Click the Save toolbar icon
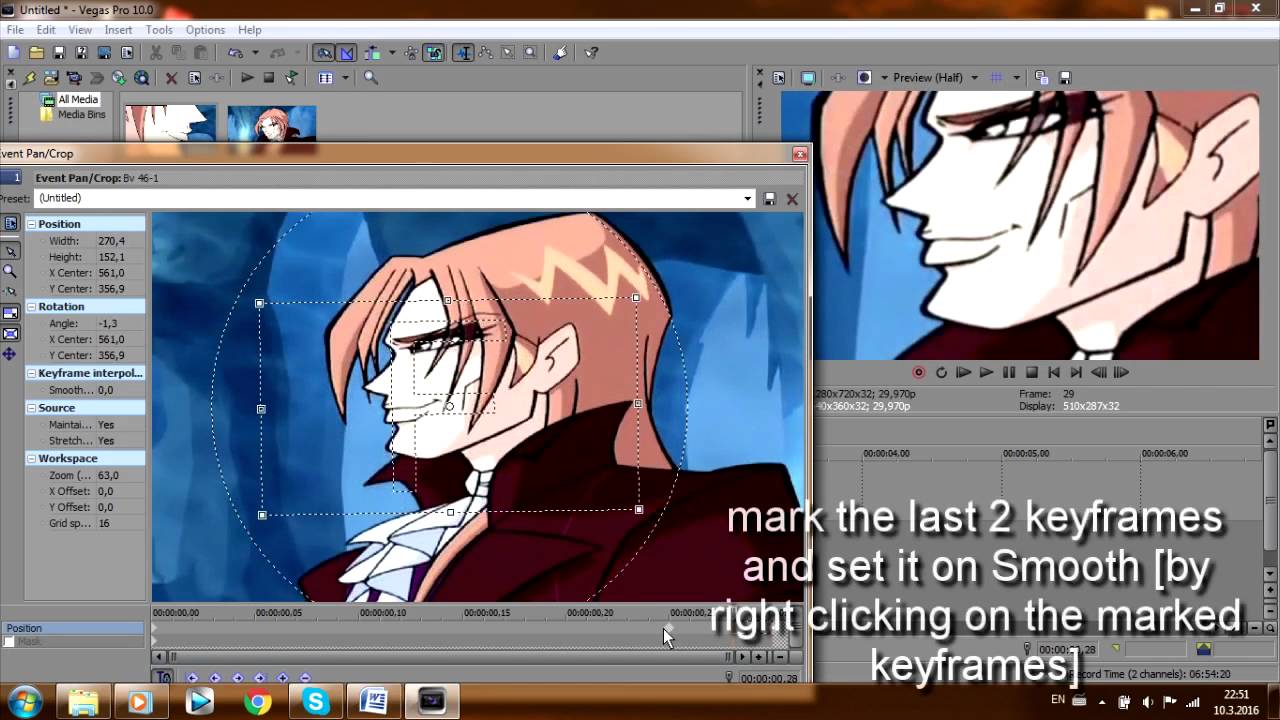Screen dimensions: 1280x720 [59, 52]
